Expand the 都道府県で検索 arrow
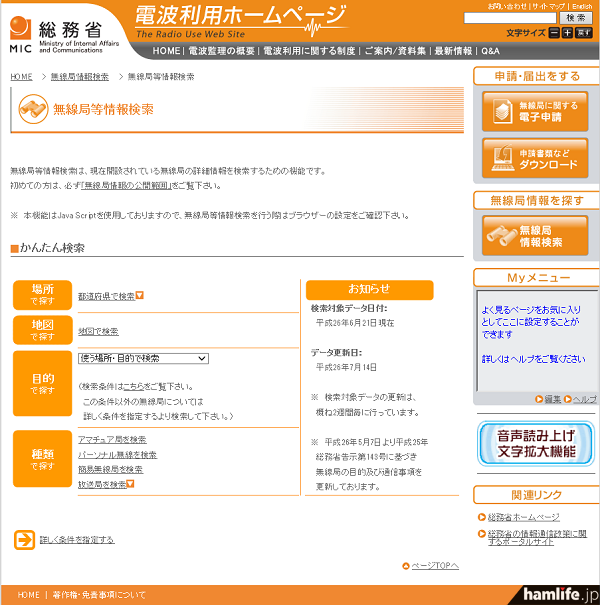Screen dimensions: 600x605 click(x=140, y=295)
